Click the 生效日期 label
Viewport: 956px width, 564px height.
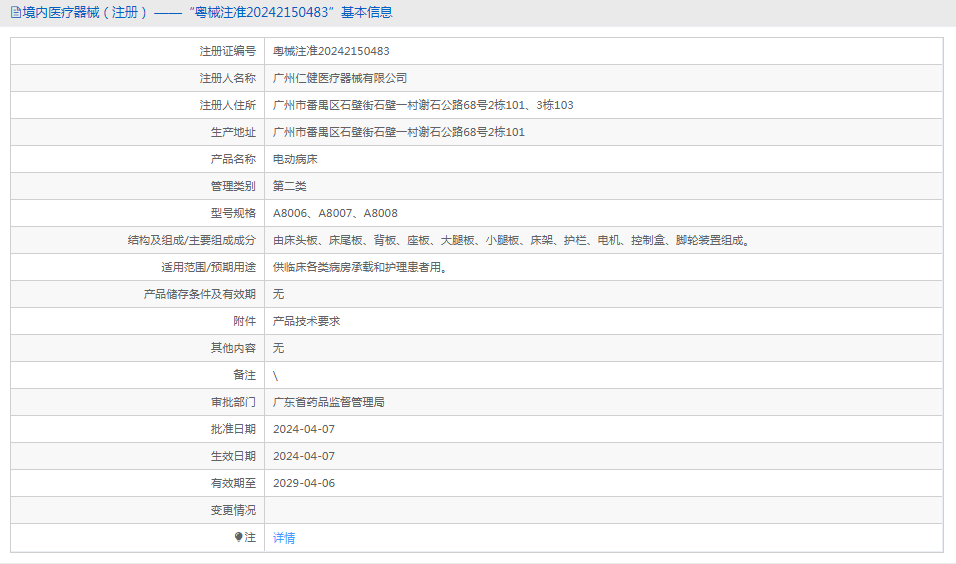(234, 456)
